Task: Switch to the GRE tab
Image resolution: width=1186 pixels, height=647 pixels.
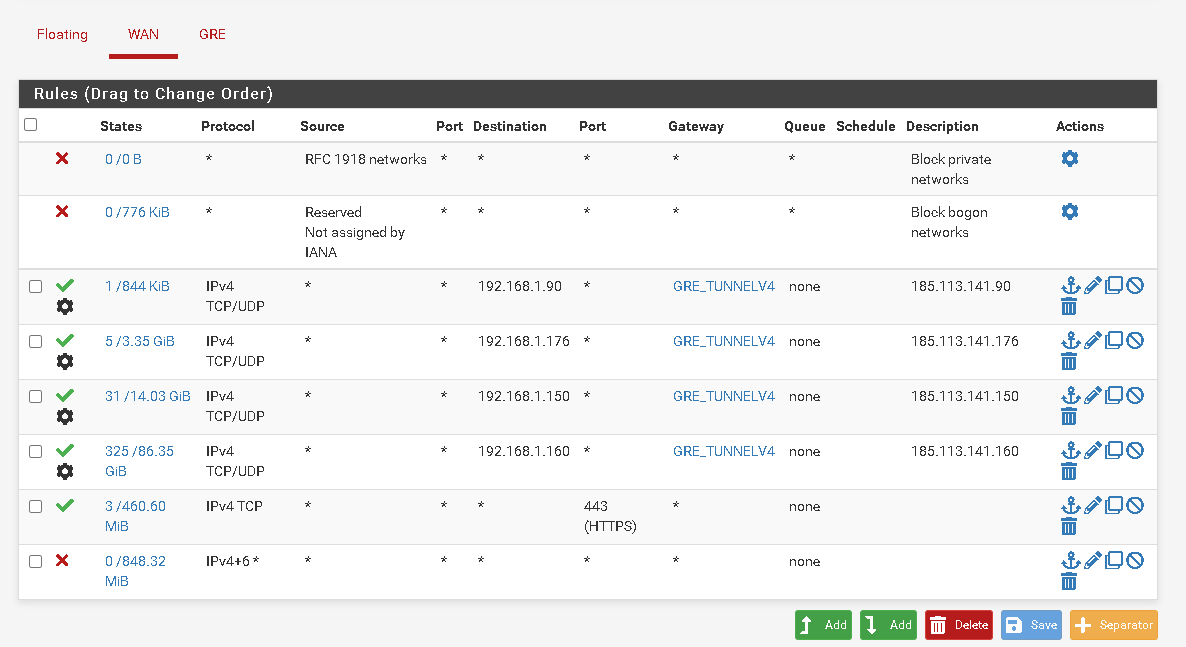Action: click(212, 34)
